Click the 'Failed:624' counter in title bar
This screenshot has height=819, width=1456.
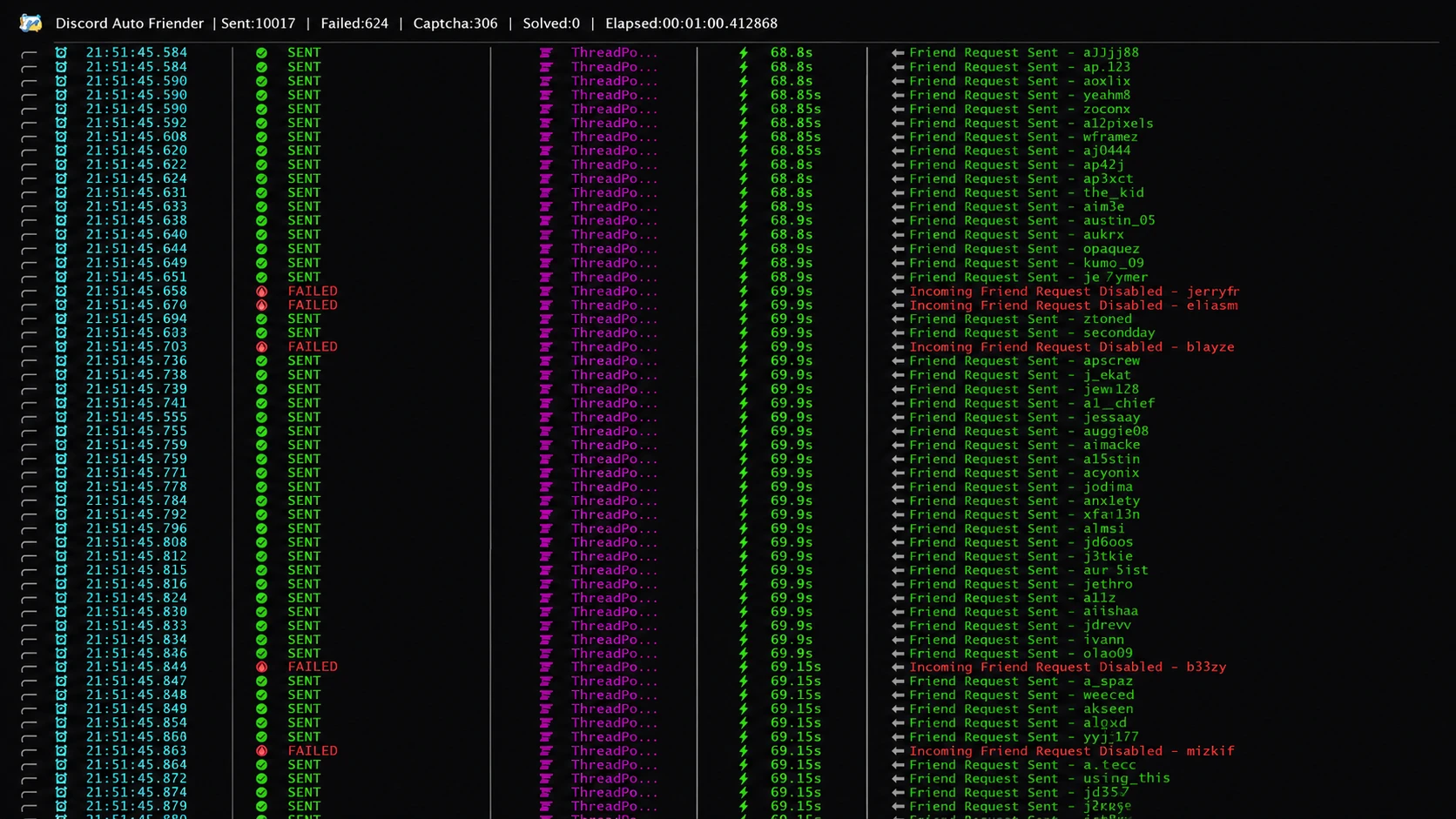pyautogui.click(x=354, y=23)
